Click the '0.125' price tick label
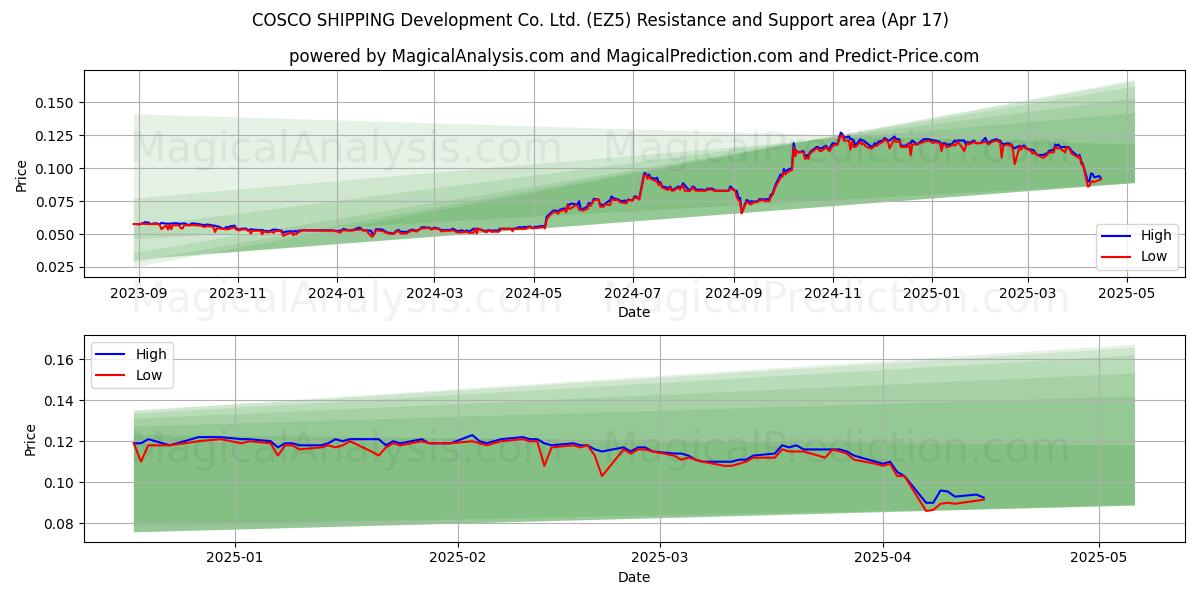The width and height of the screenshot is (1200, 600). (x=55, y=136)
